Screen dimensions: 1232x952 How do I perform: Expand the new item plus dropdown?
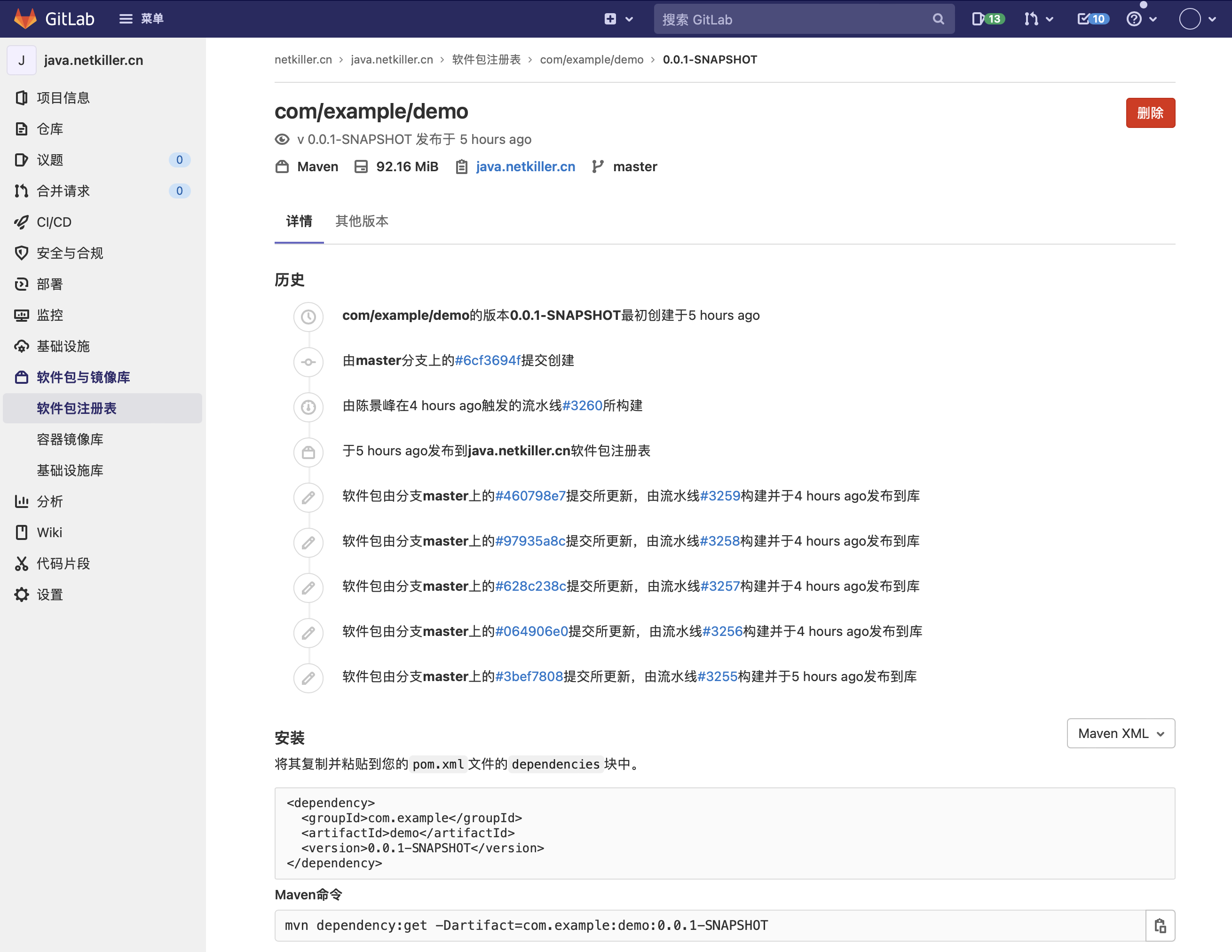coord(618,19)
